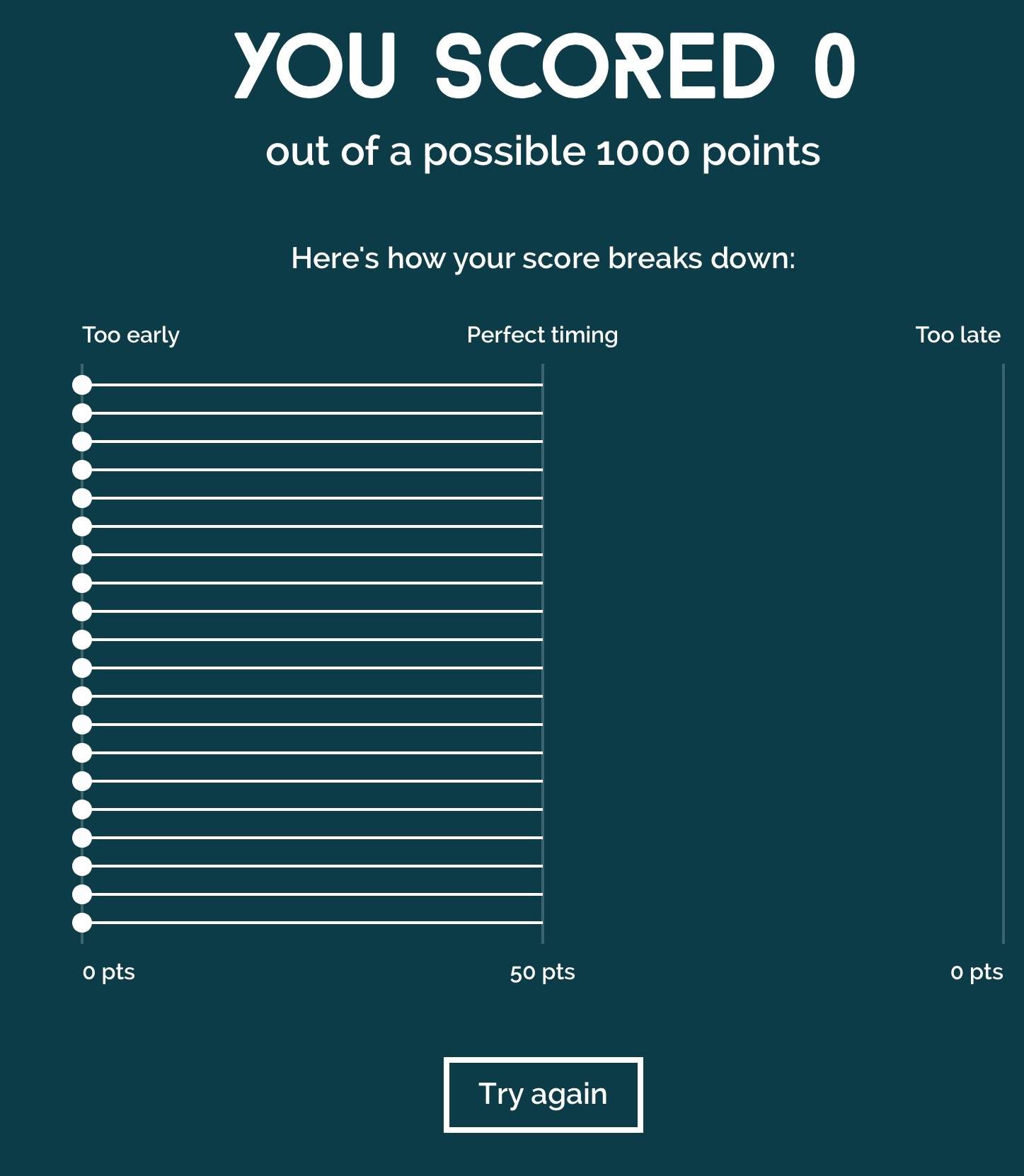Screen dimensions: 1024x1176
Task: Click the second result dot from top
Action: point(82,413)
